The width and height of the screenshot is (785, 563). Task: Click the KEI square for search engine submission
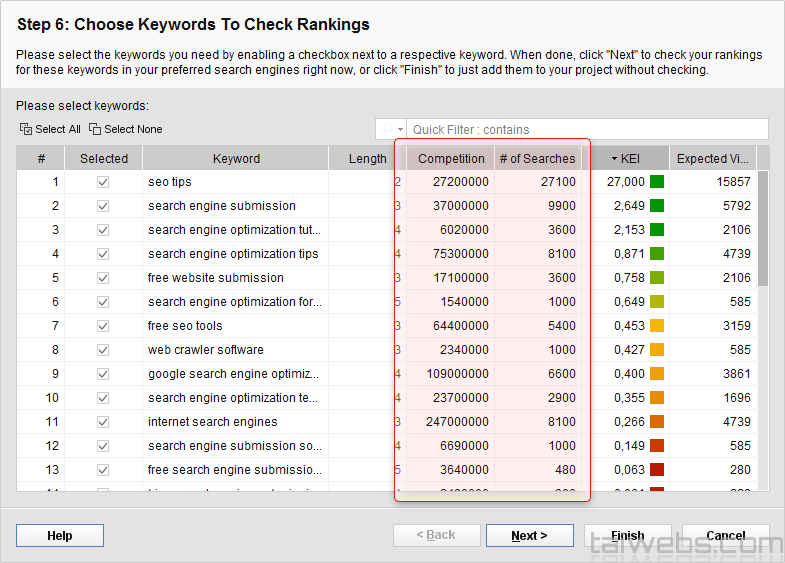click(x=657, y=206)
